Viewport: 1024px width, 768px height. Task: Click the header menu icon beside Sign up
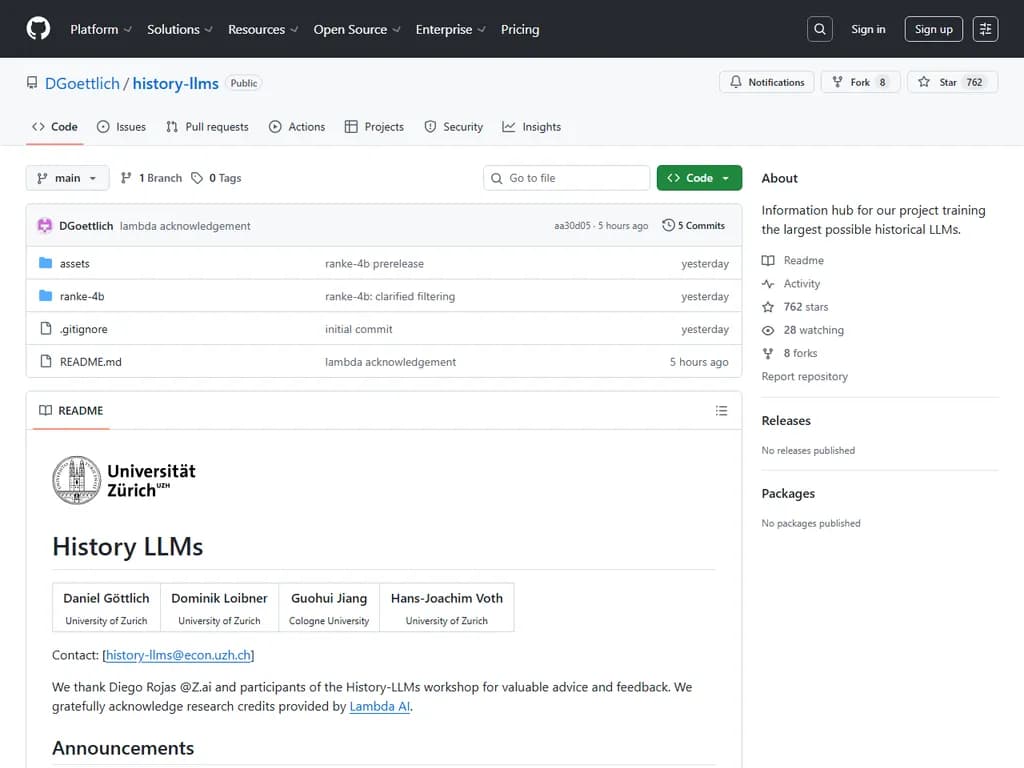point(985,29)
